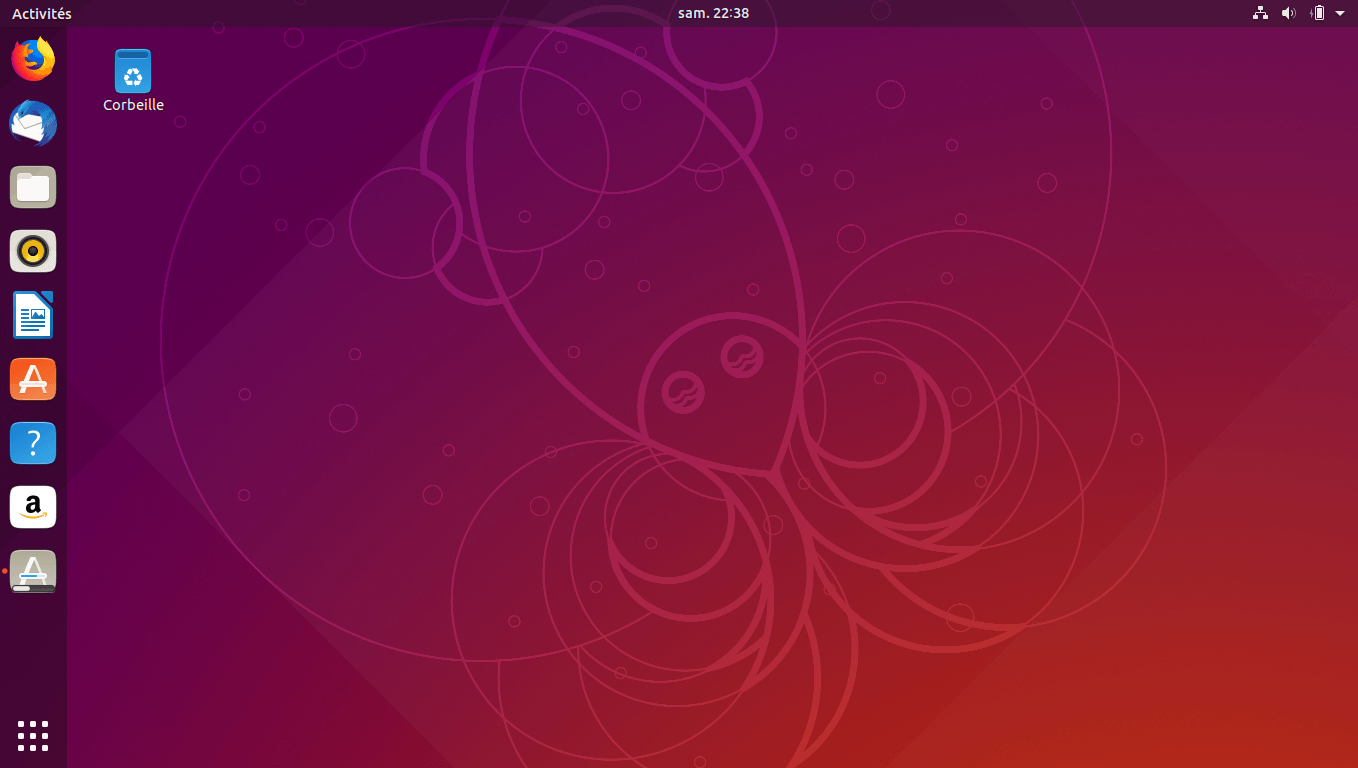This screenshot has height=768, width=1358.
Task: Click the wired network status icon
Action: tap(1260, 13)
